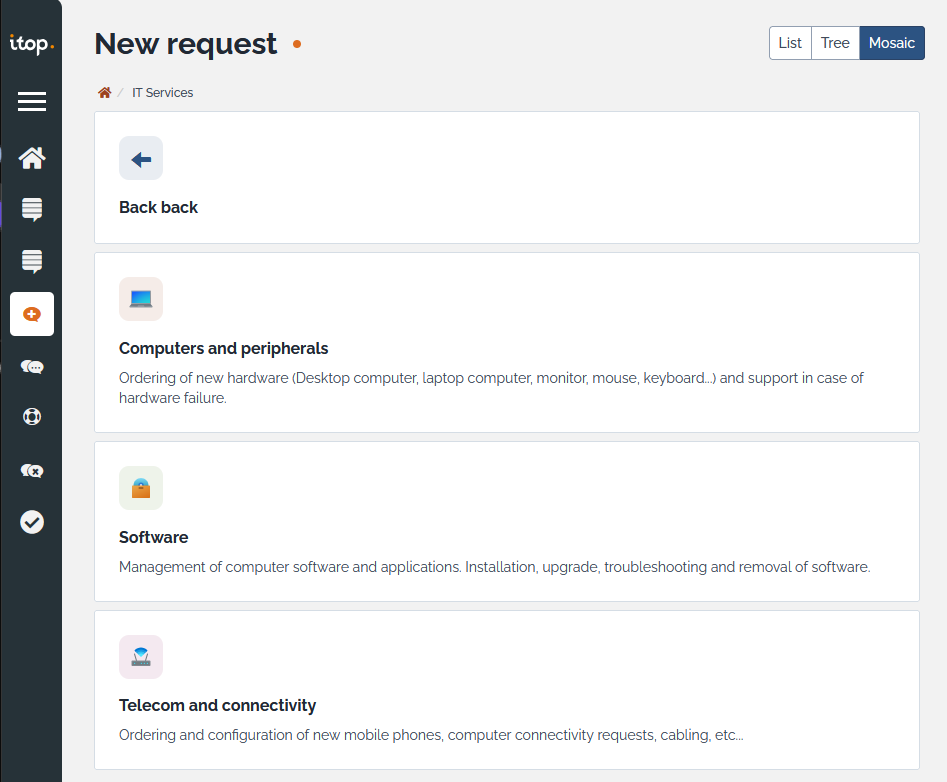Image resolution: width=947 pixels, height=782 pixels.
Task: Go to the home icon in the sidebar
Action: [x=32, y=158]
